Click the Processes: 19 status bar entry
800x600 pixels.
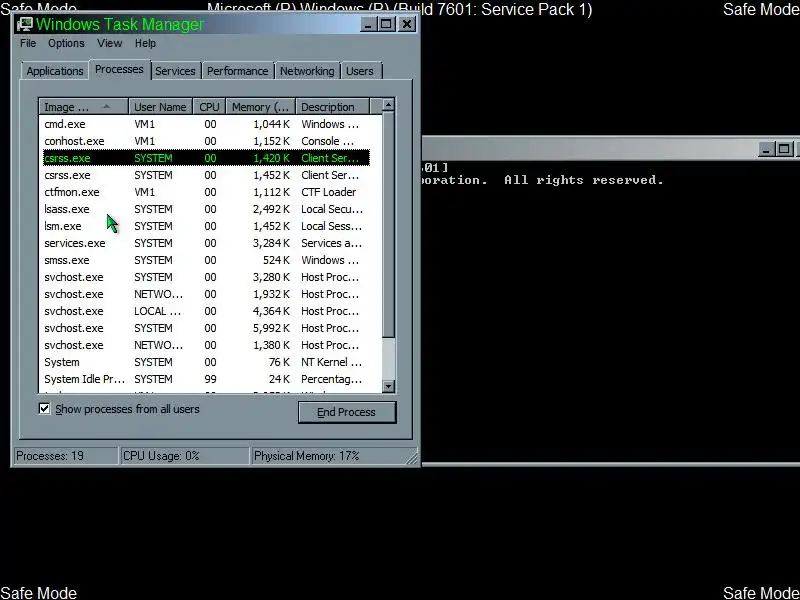coord(66,456)
